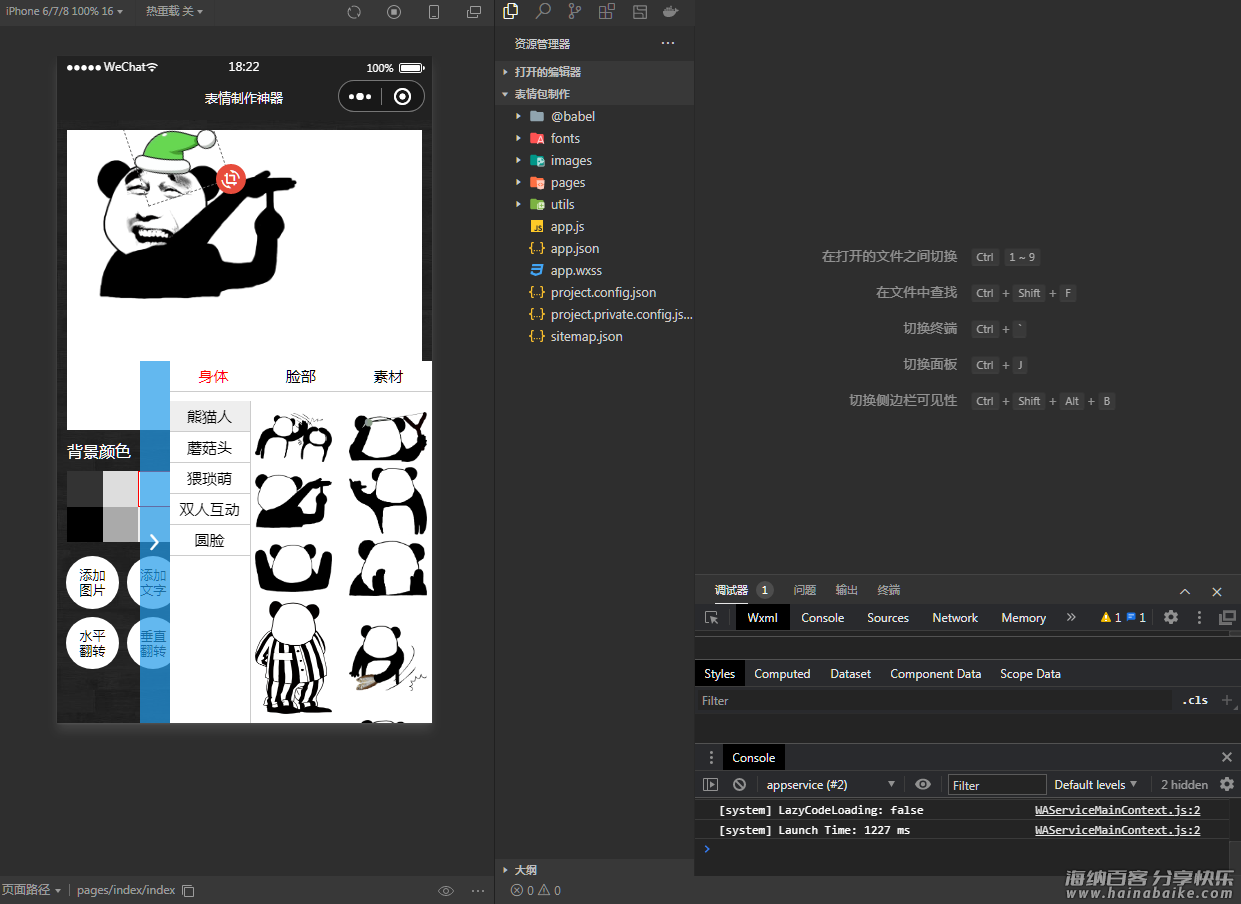Activate the element inspect picker next to Wxml
The image size is (1241, 904).
point(712,618)
